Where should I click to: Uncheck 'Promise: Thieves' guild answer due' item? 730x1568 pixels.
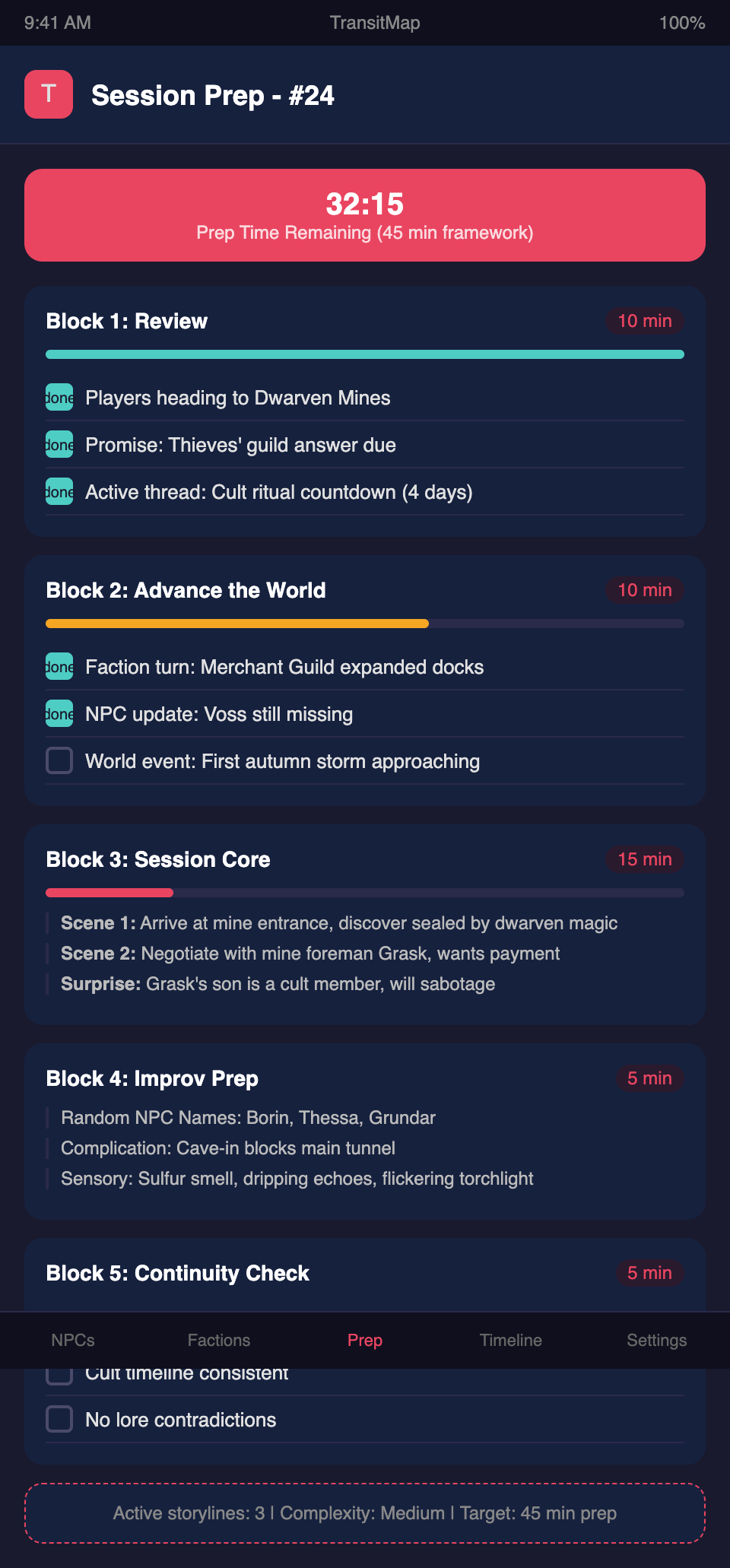coord(59,445)
